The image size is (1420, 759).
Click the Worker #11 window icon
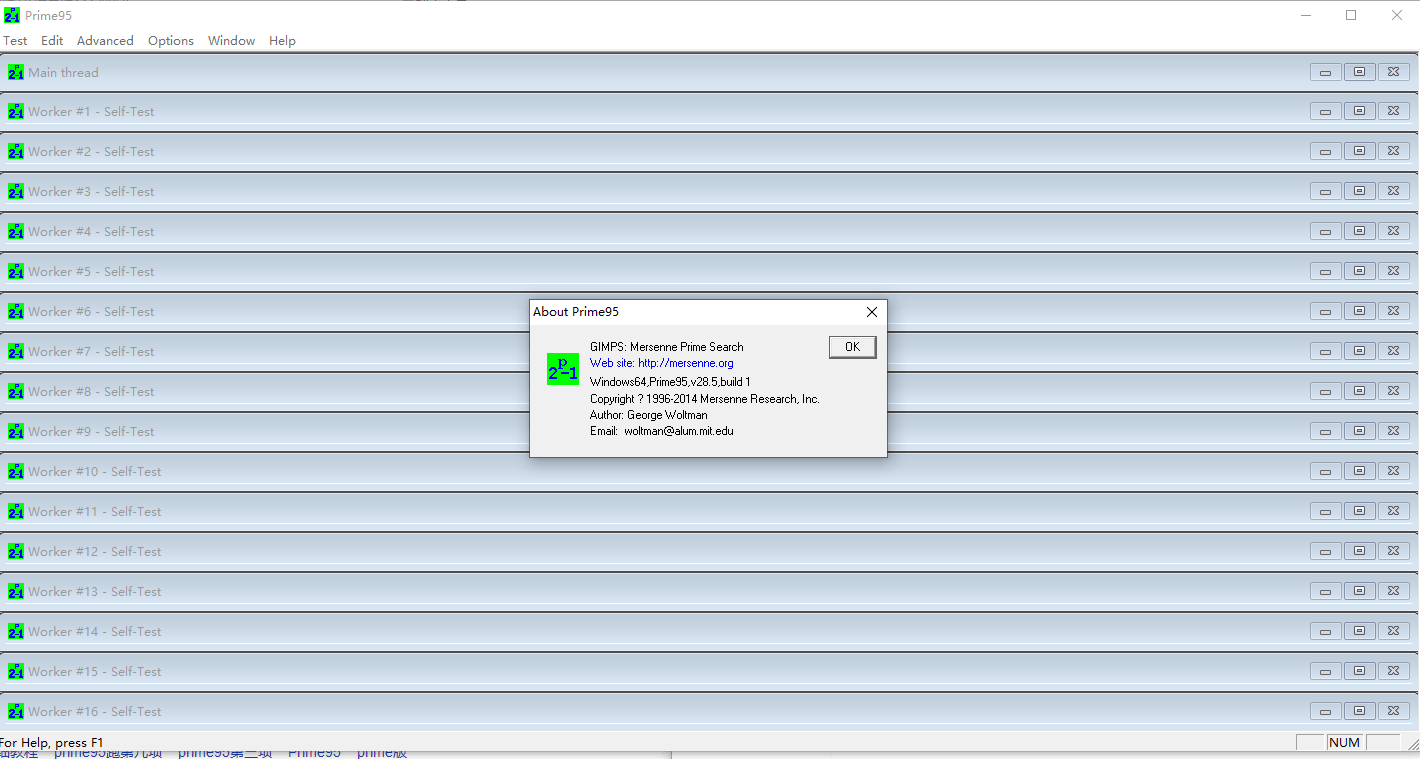point(15,511)
